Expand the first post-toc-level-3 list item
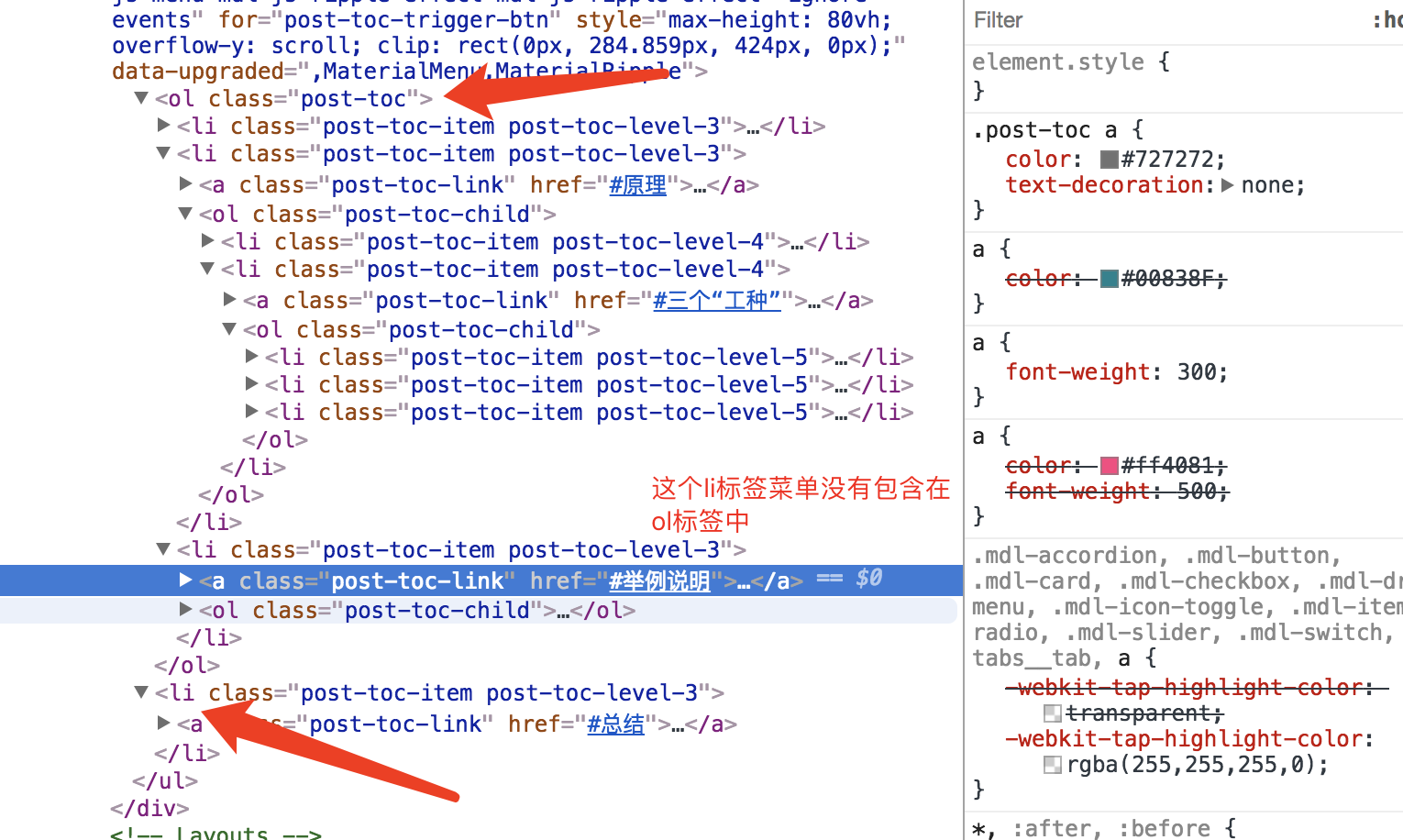 (x=162, y=125)
